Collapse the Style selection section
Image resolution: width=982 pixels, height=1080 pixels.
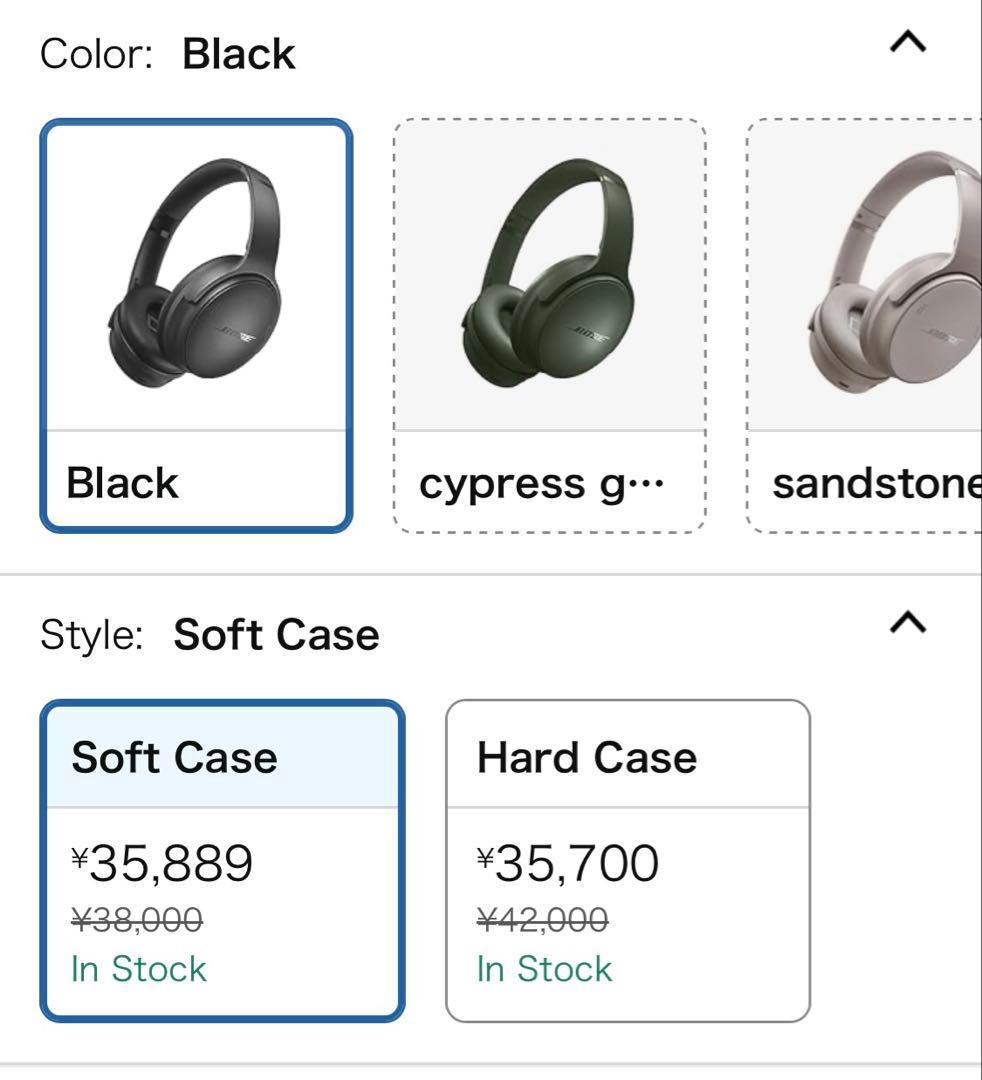point(907,622)
